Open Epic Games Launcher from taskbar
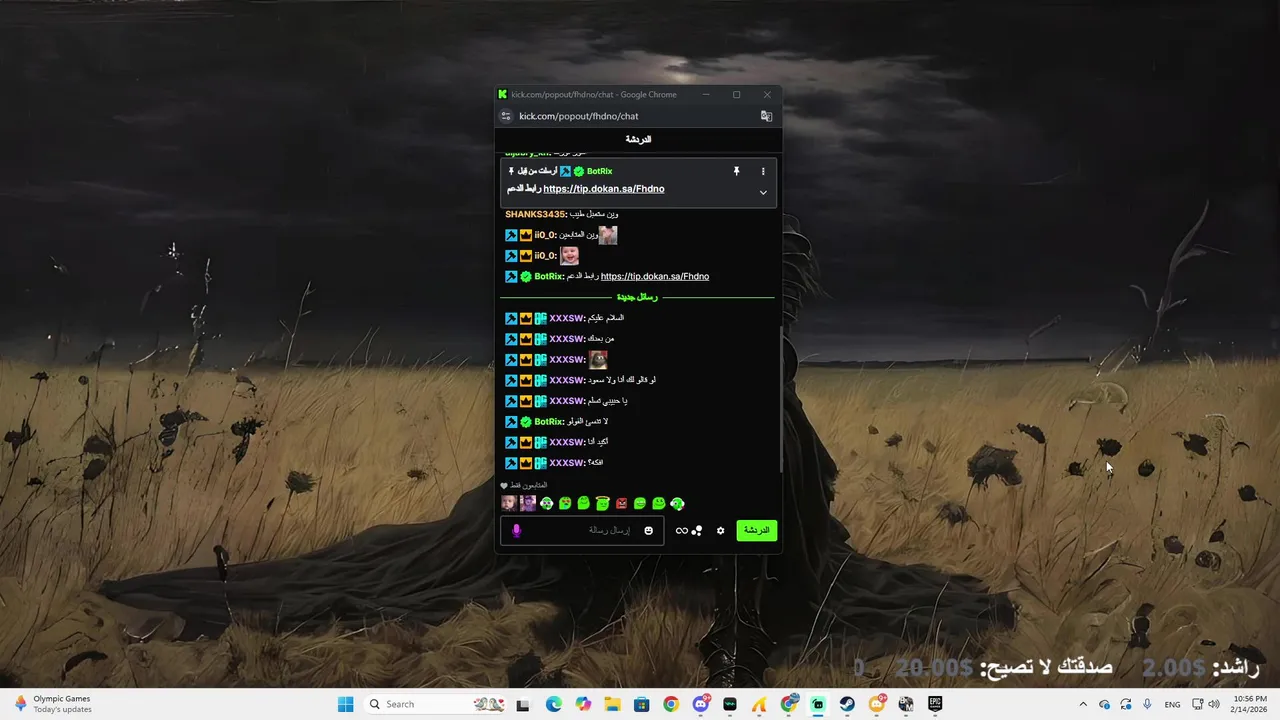This screenshot has width=1280, height=720. point(935,704)
